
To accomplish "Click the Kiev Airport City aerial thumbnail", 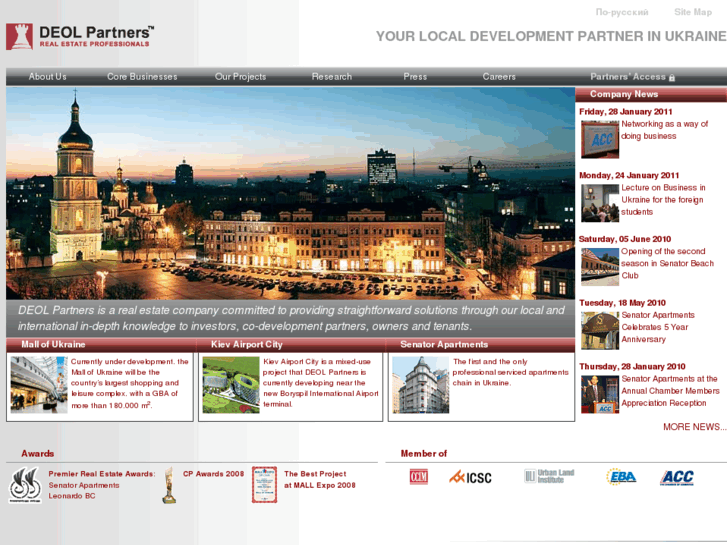I will coord(231,385).
